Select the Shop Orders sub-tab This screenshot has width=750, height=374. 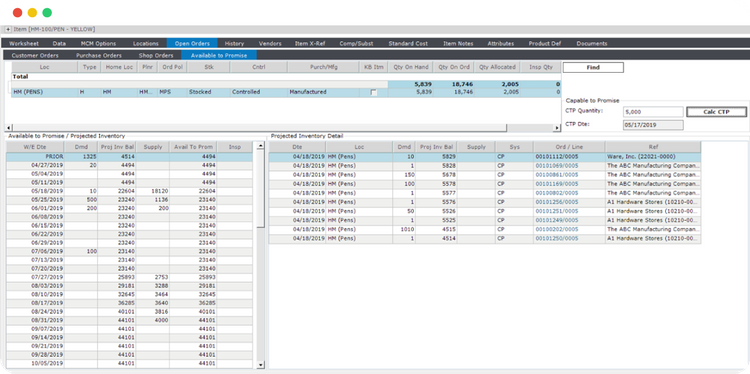pos(156,55)
